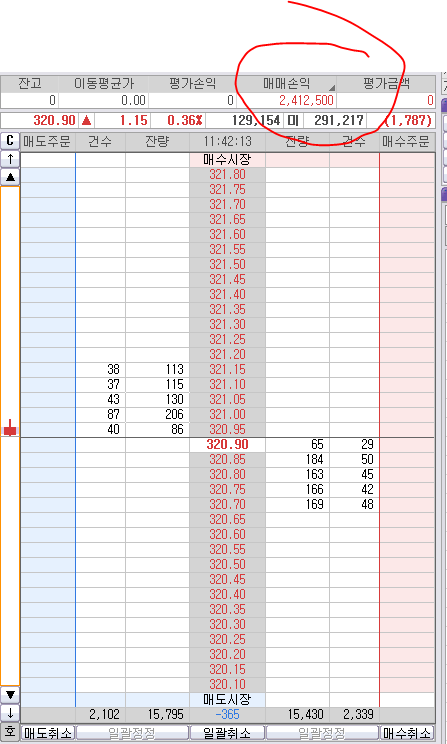Click the volume figure 129,154
The image size is (447, 744).
(x=256, y=120)
